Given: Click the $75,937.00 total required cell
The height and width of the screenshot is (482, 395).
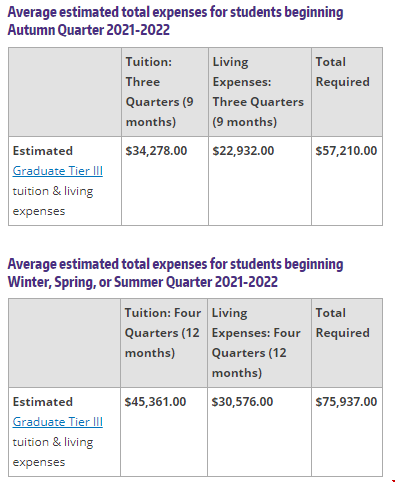Looking at the screenshot, I should point(347,432).
